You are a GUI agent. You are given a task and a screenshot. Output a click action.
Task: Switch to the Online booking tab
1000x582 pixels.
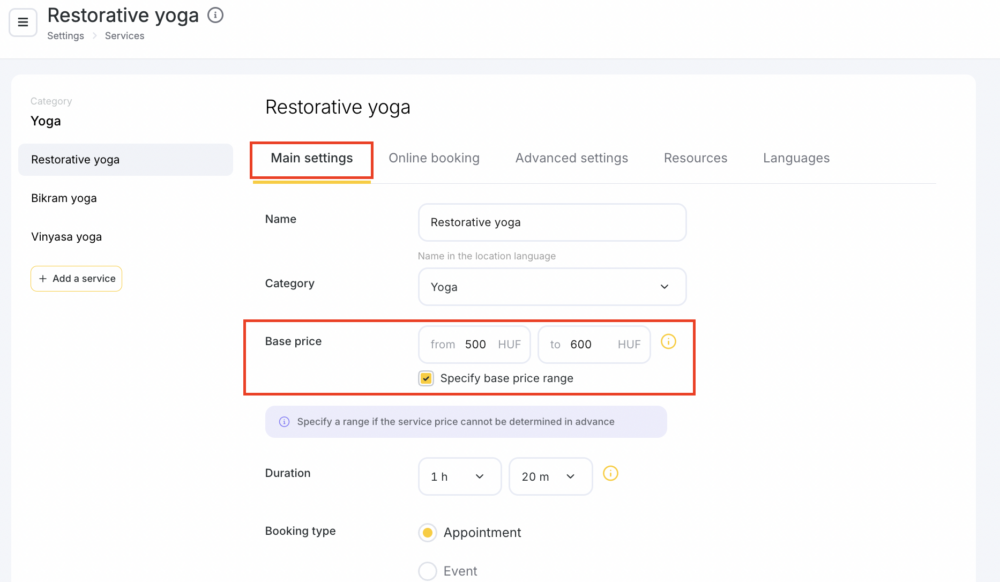[x=434, y=158]
